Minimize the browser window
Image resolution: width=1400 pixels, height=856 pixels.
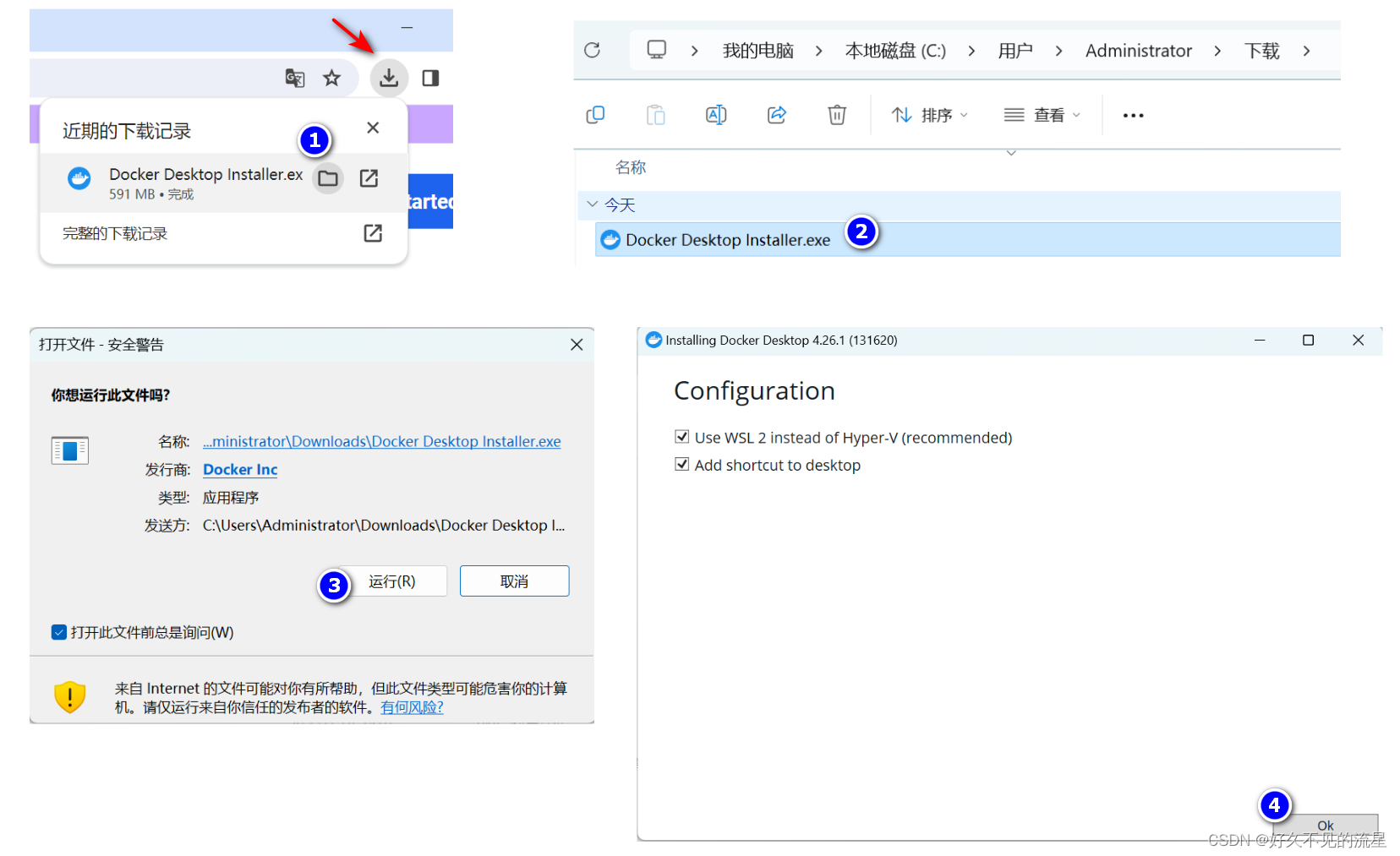(x=407, y=28)
